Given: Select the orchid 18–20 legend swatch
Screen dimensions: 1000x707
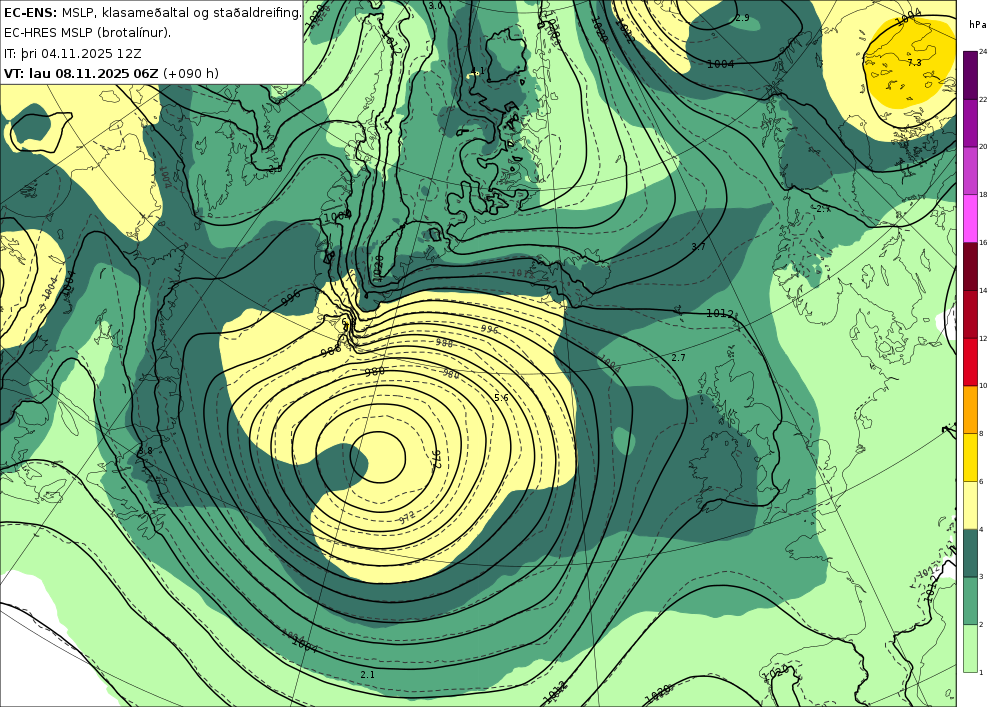Looking at the screenshot, I should (970, 171).
